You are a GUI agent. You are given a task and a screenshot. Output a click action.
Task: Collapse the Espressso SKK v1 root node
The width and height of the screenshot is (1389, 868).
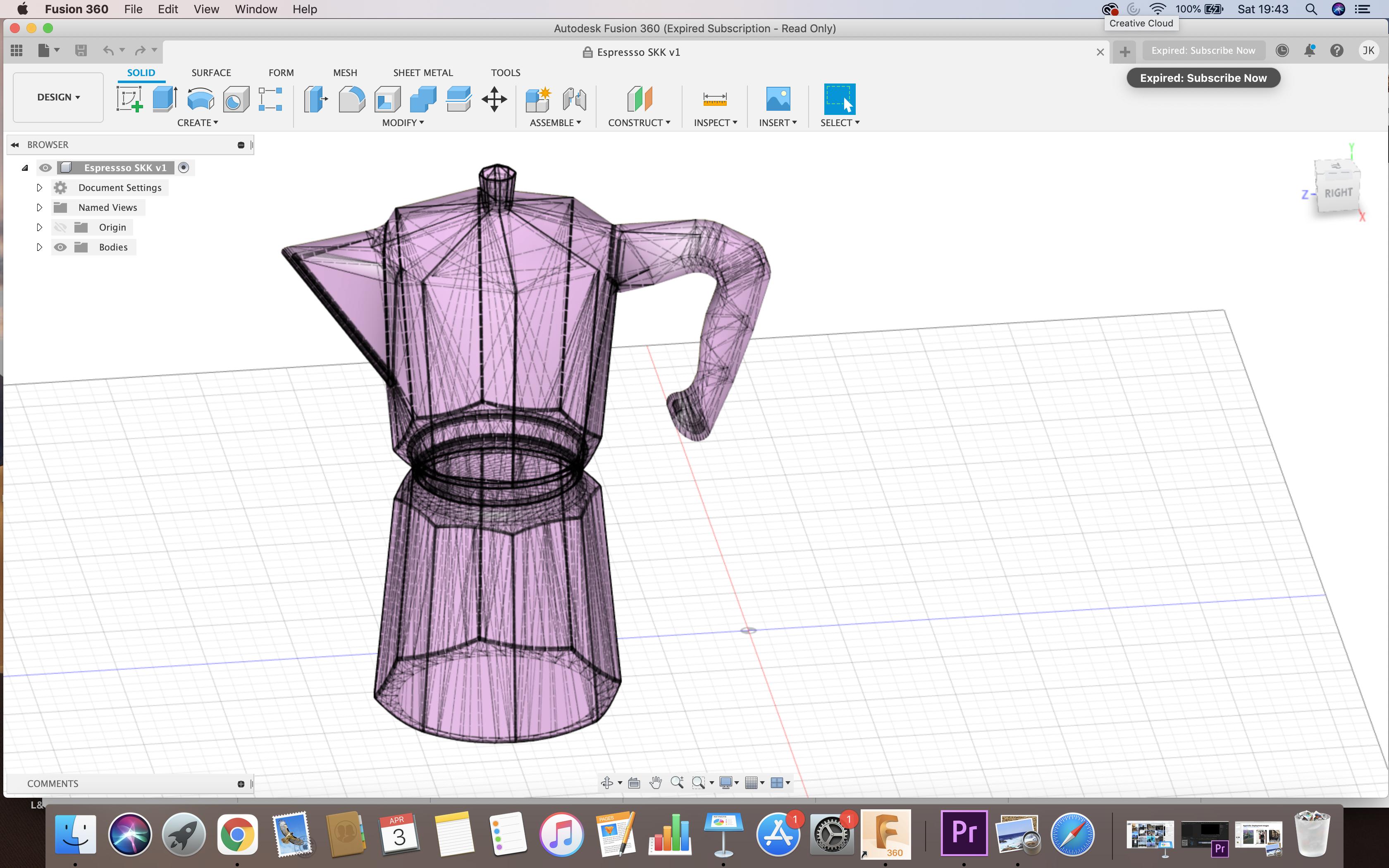[25, 168]
